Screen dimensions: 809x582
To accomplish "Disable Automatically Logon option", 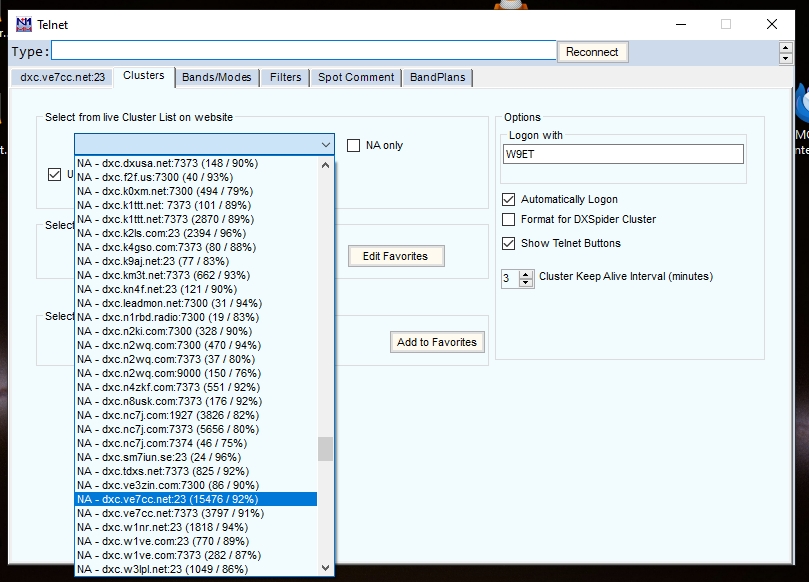I will point(510,199).
